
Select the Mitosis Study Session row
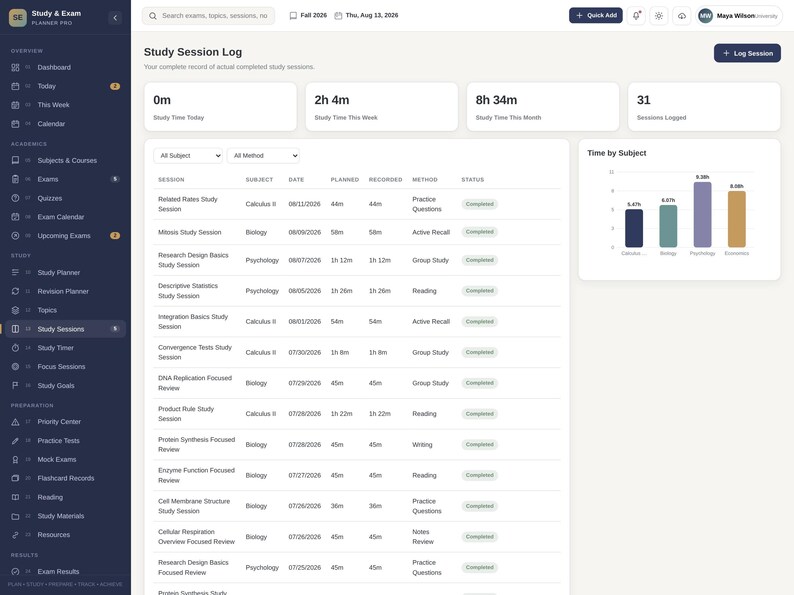point(356,232)
